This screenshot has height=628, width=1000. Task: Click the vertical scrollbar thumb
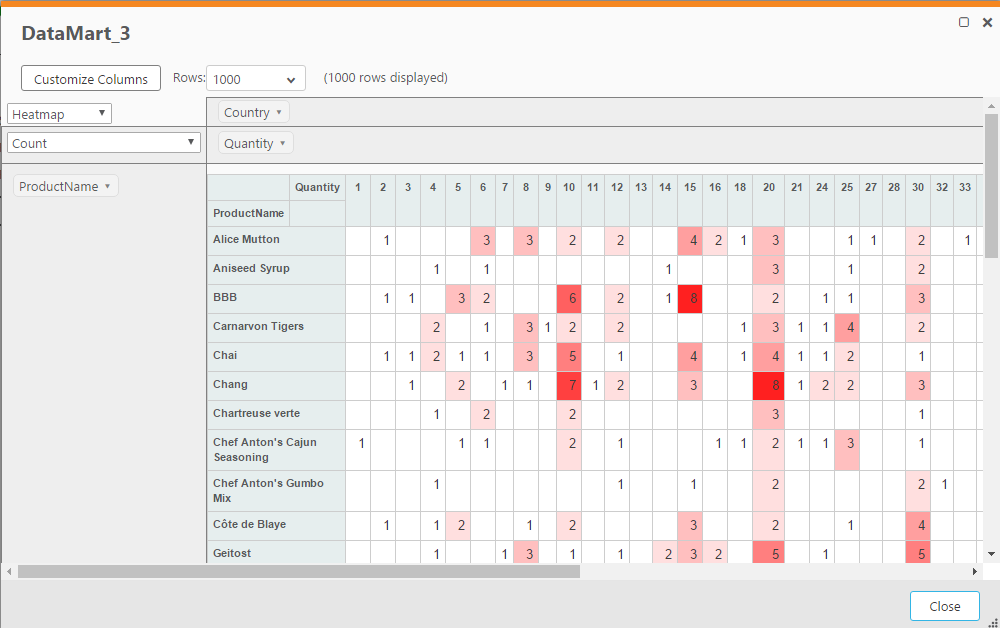(x=990, y=185)
